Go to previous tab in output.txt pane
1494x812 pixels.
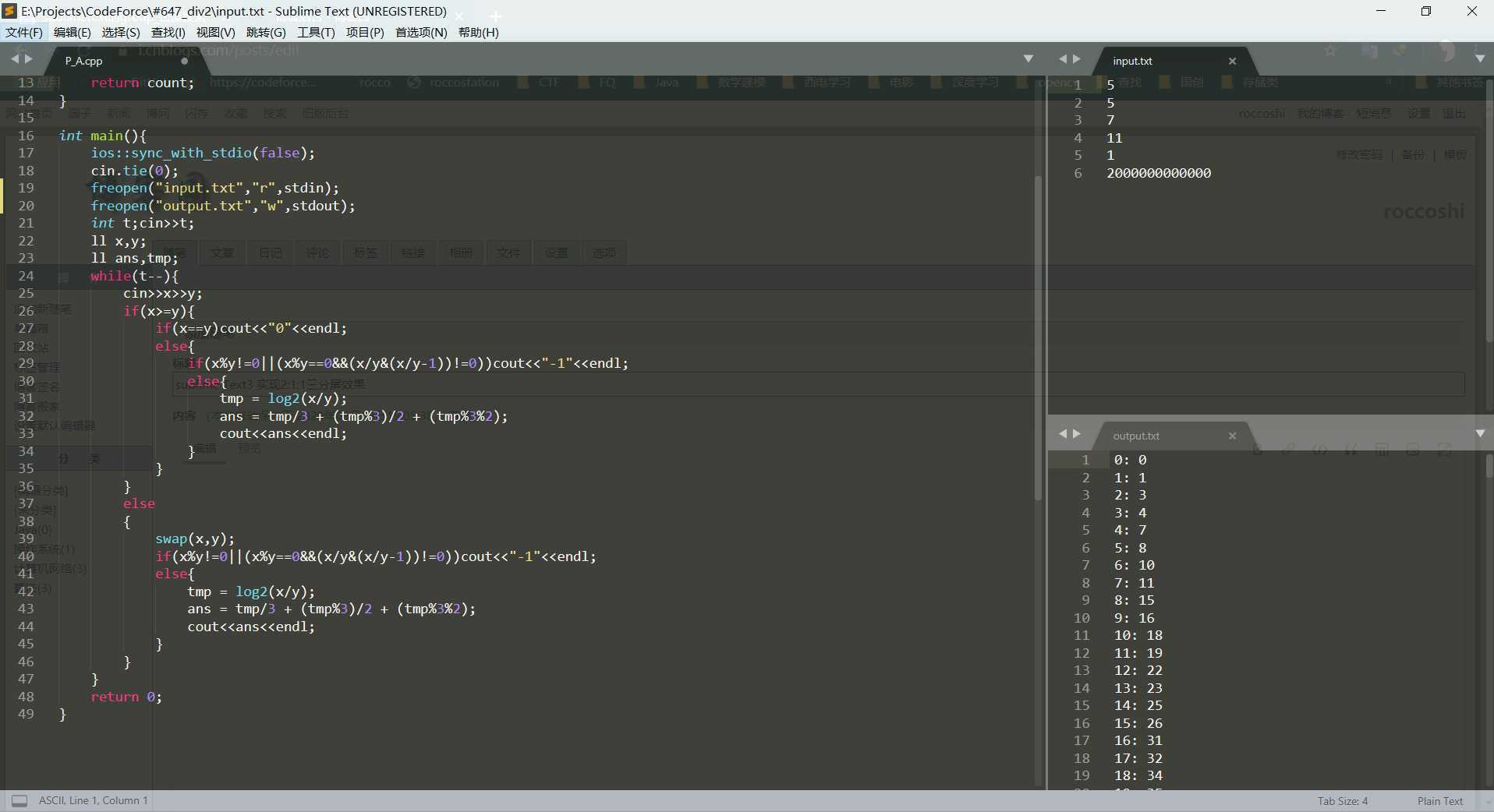point(1062,433)
